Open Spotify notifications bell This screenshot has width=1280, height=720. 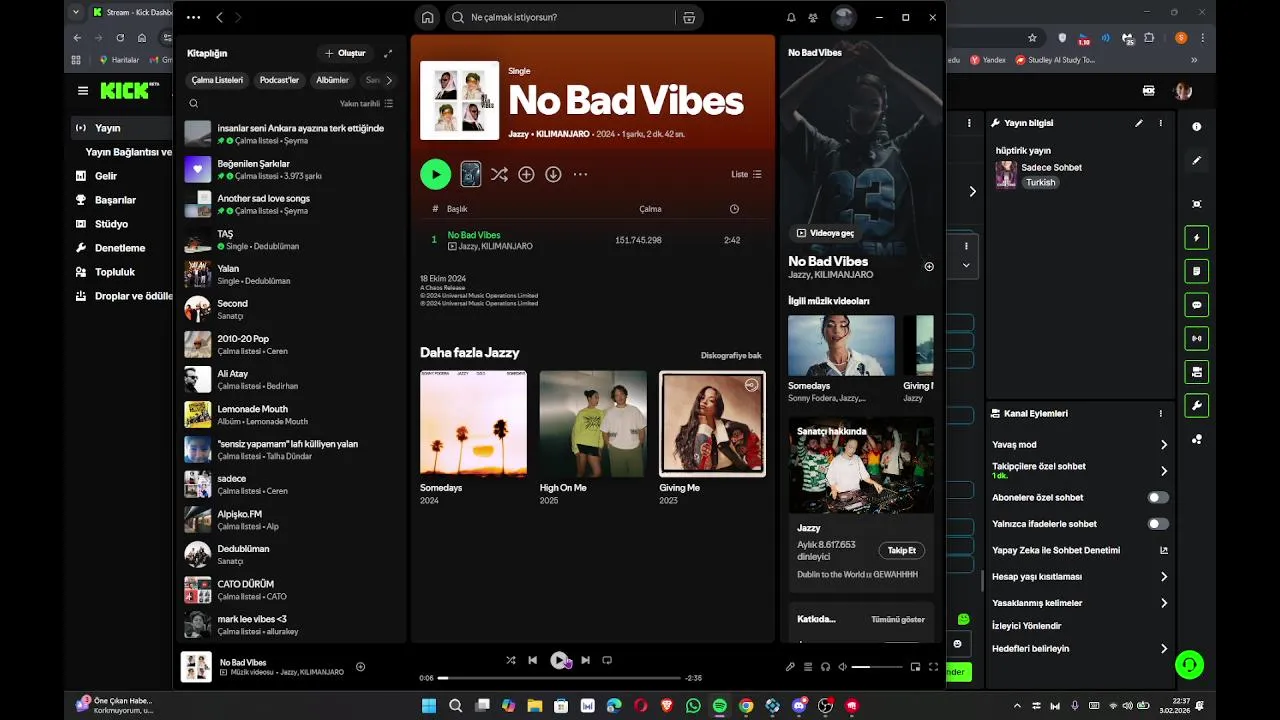tap(791, 17)
